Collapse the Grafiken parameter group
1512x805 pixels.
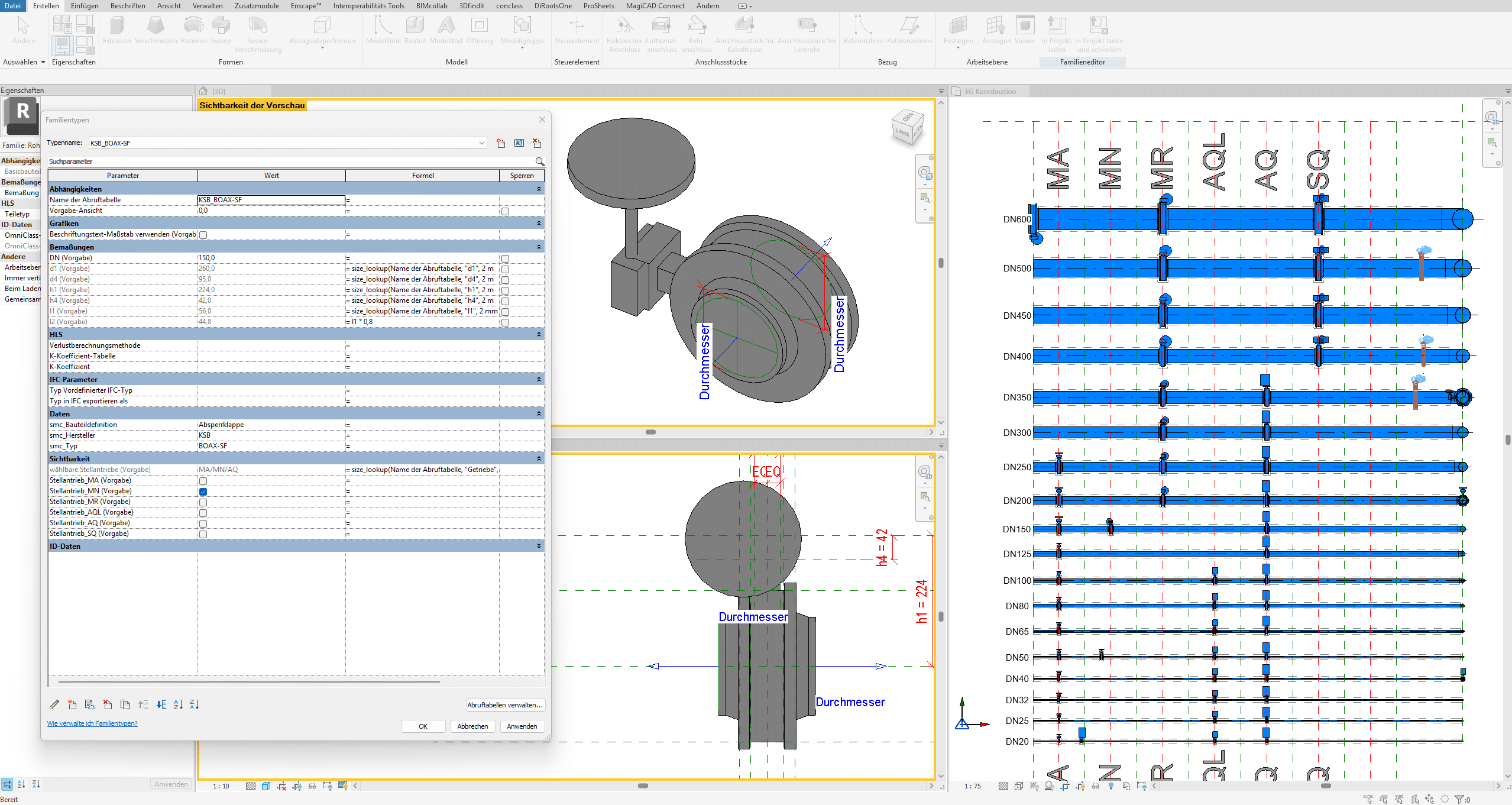click(539, 224)
